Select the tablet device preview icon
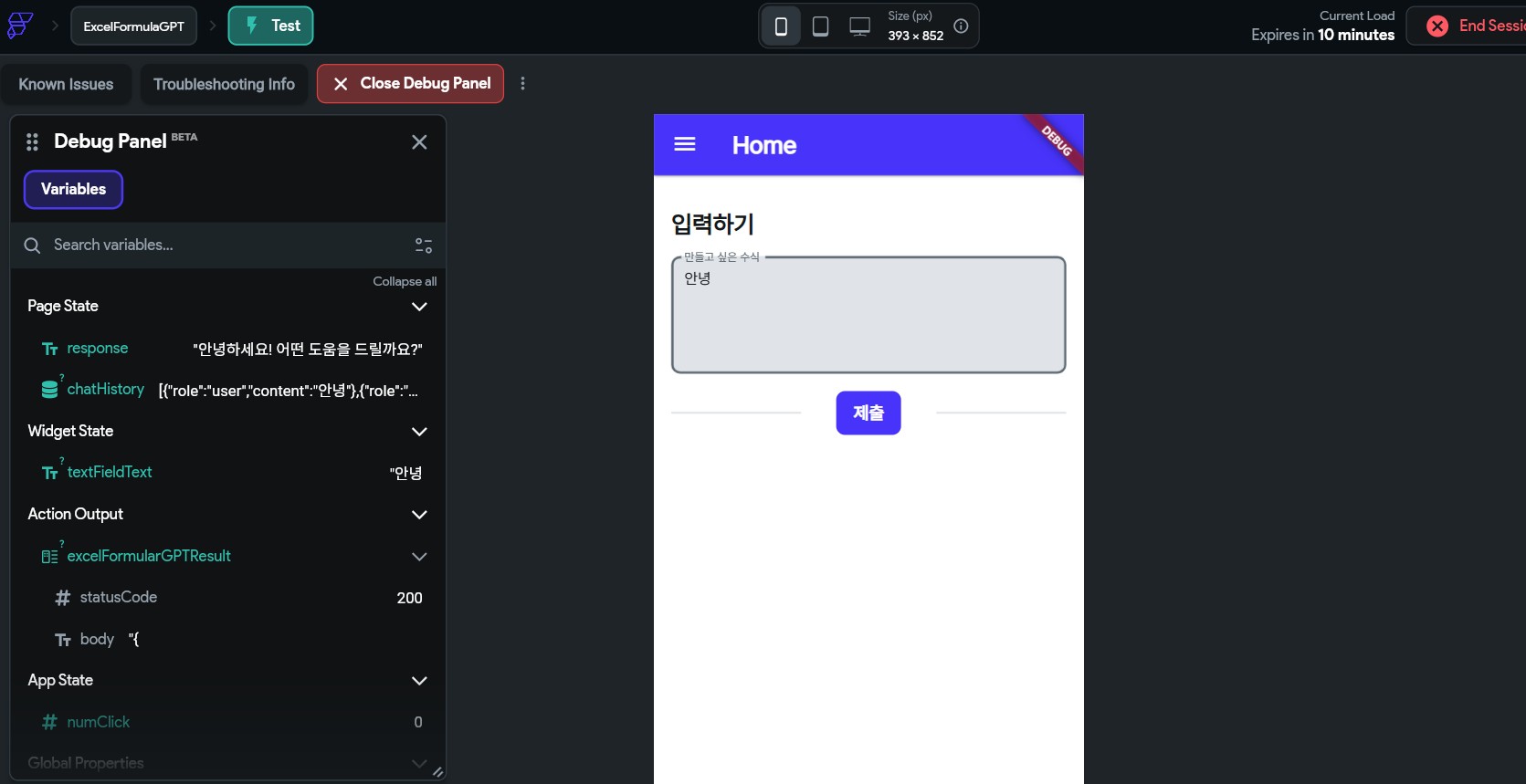The image size is (1526, 784). (820, 26)
